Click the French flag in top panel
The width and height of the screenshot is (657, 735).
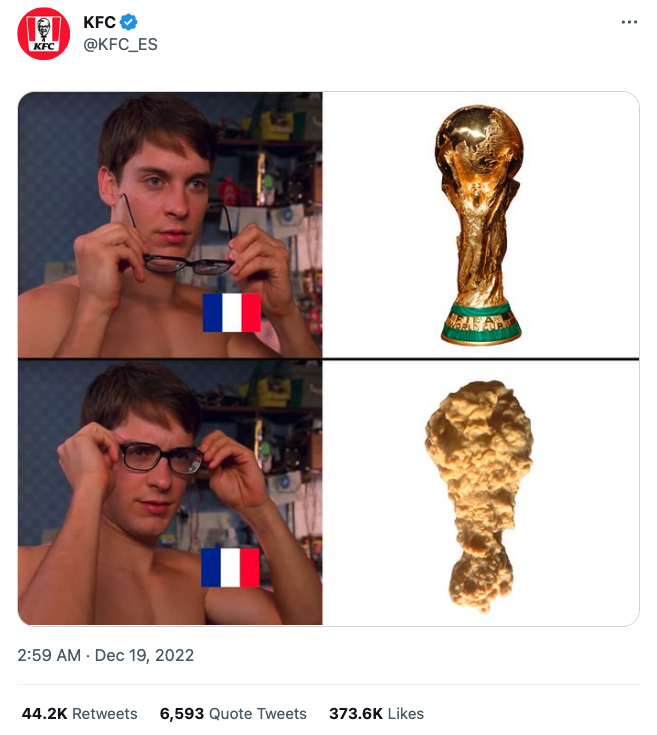pos(231,312)
